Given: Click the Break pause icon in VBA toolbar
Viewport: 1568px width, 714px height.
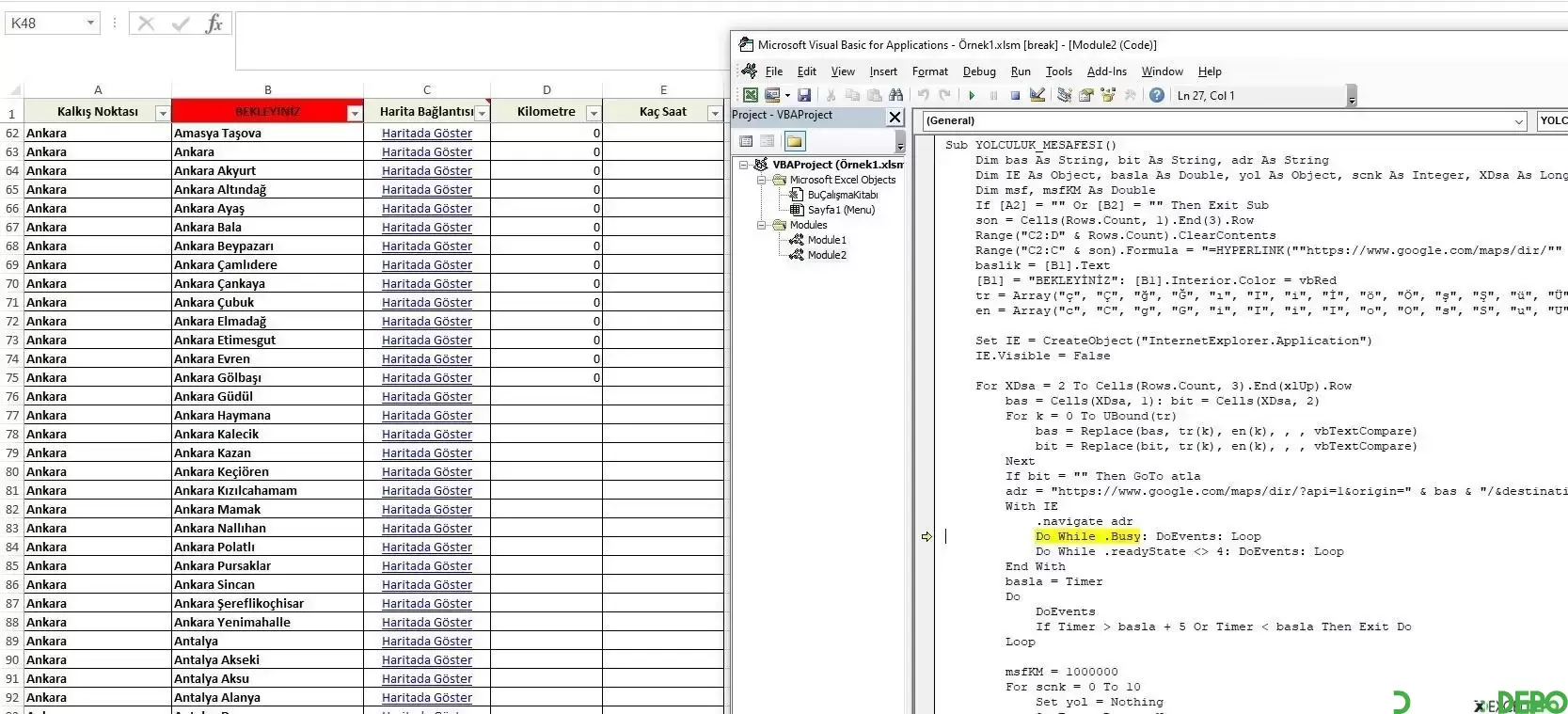Looking at the screenshot, I should tap(993, 95).
